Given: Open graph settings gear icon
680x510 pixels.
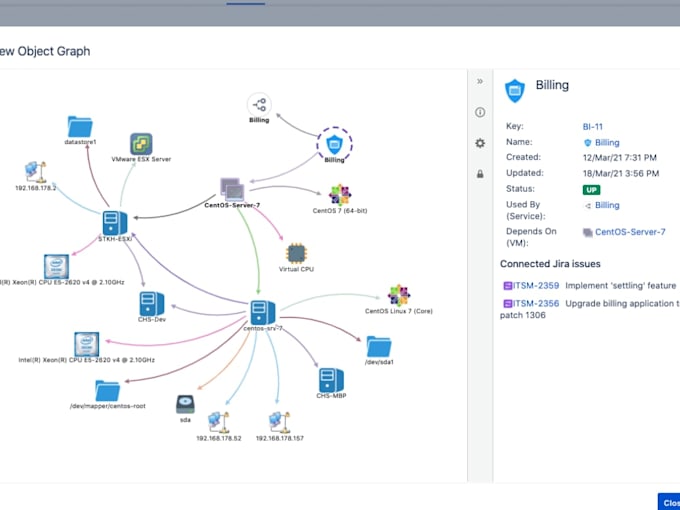Looking at the screenshot, I should (480, 143).
